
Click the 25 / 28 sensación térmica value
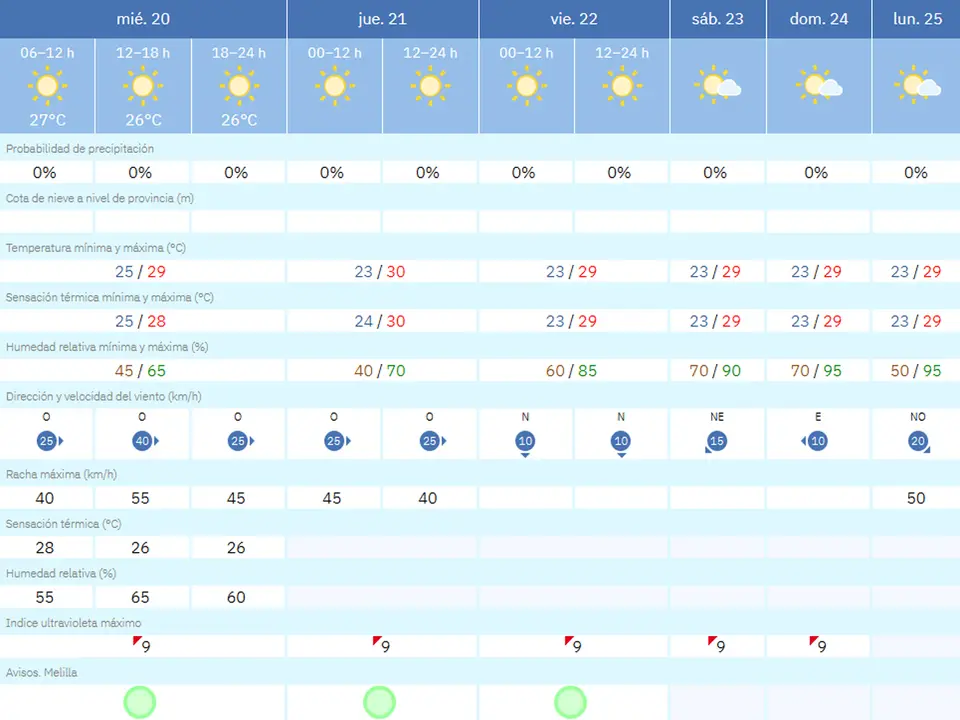click(140, 321)
